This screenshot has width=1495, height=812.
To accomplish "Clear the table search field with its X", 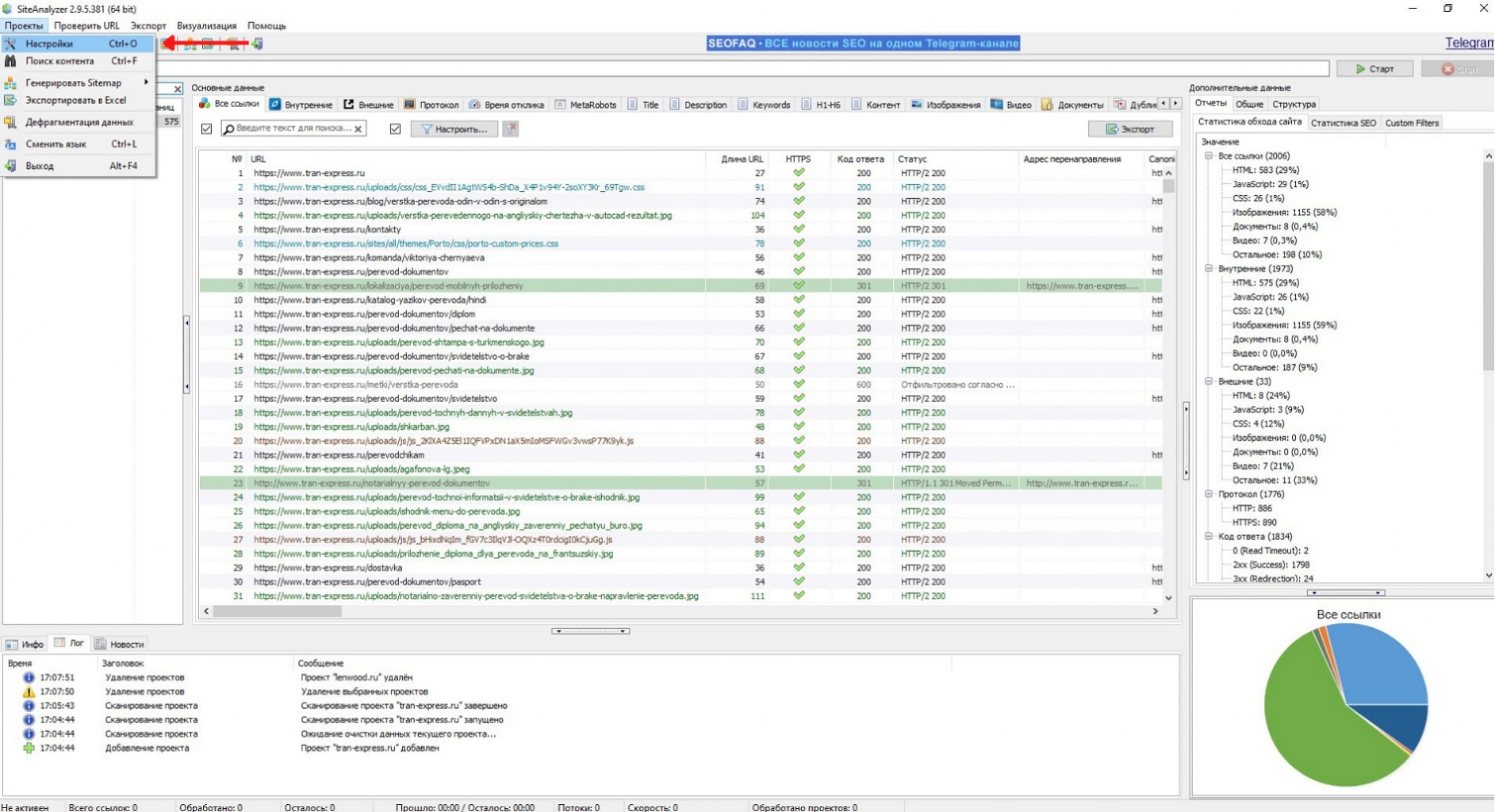I will pyautogui.click(x=358, y=128).
